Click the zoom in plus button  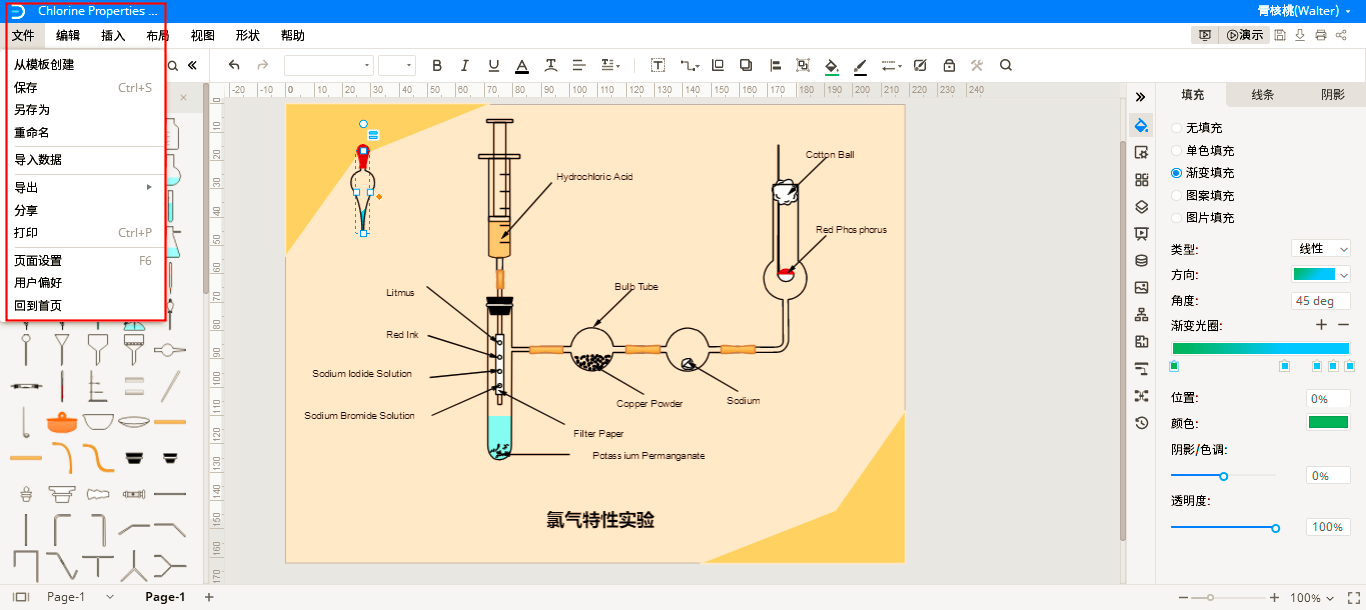(x=1274, y=598)
